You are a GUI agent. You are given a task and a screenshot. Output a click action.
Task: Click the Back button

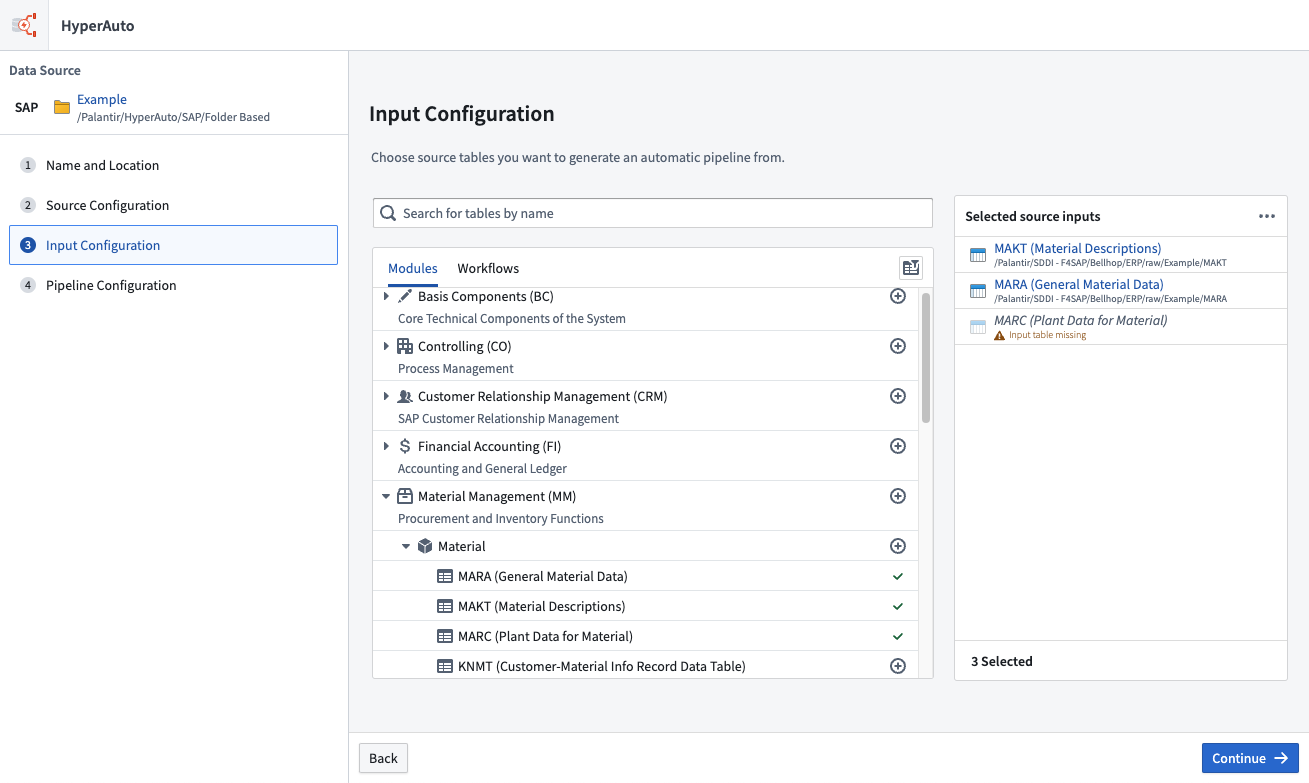pos(384,758)
